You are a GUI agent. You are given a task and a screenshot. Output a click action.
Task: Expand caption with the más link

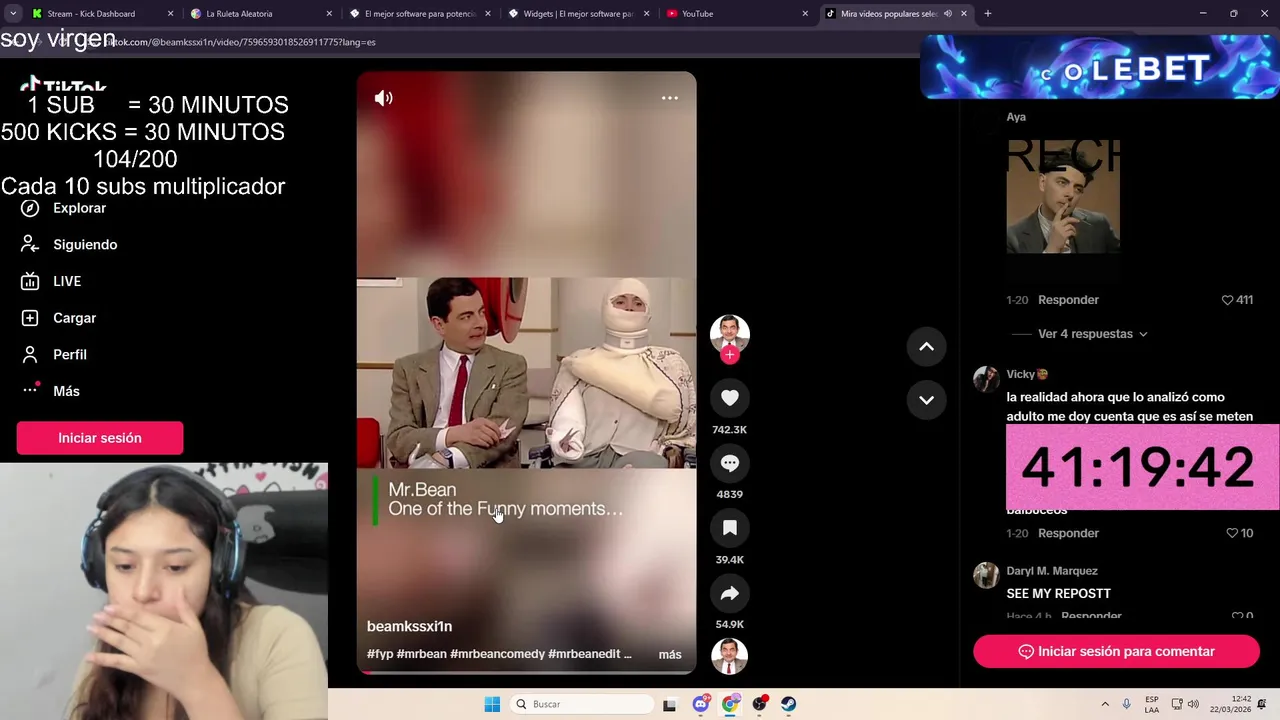point(670,654)
